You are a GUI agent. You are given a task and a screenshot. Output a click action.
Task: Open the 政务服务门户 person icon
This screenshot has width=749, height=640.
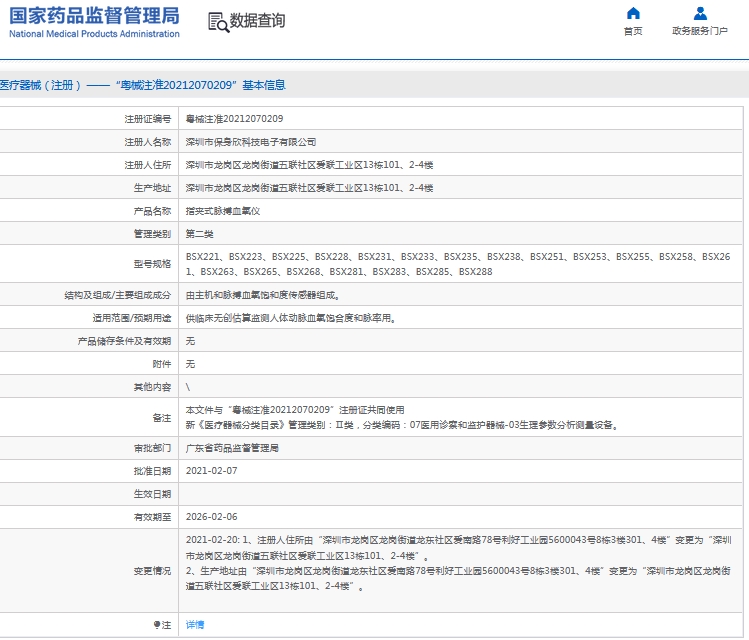700,14
